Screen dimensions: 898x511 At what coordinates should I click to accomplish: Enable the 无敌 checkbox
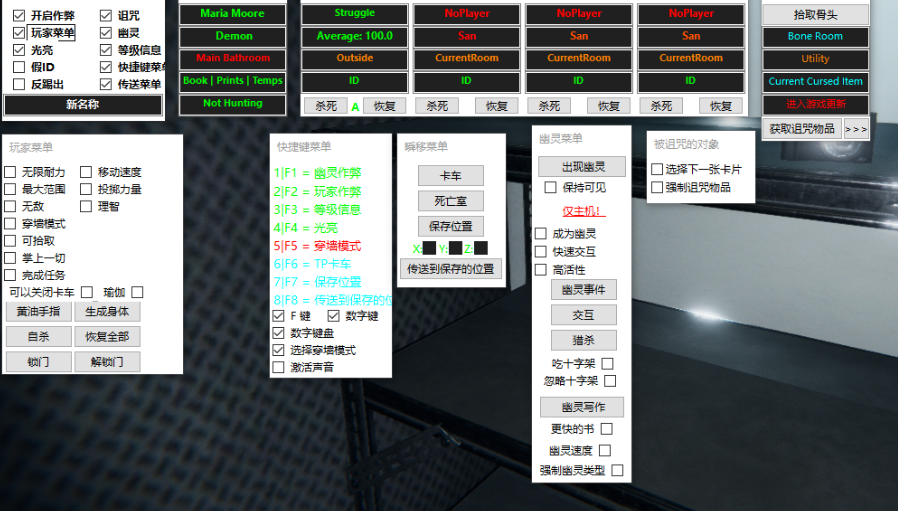coord(10,206)
